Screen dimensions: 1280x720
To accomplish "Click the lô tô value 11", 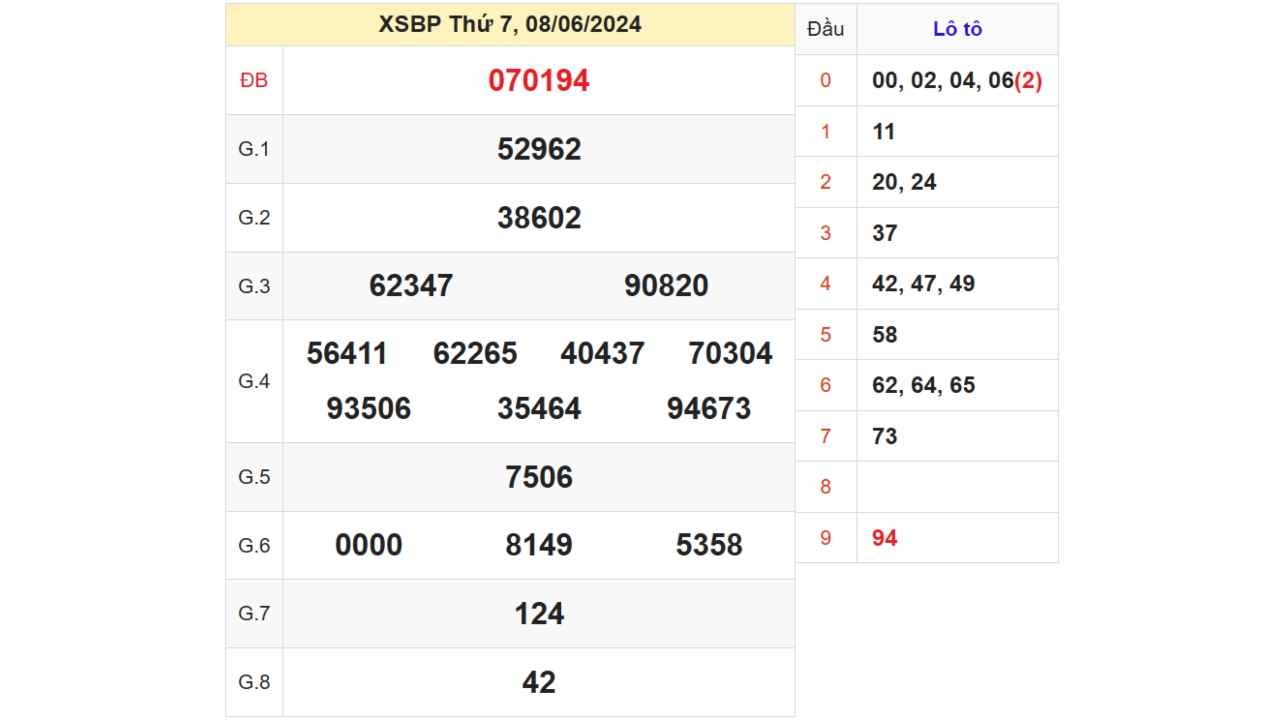I will (884, 132).
